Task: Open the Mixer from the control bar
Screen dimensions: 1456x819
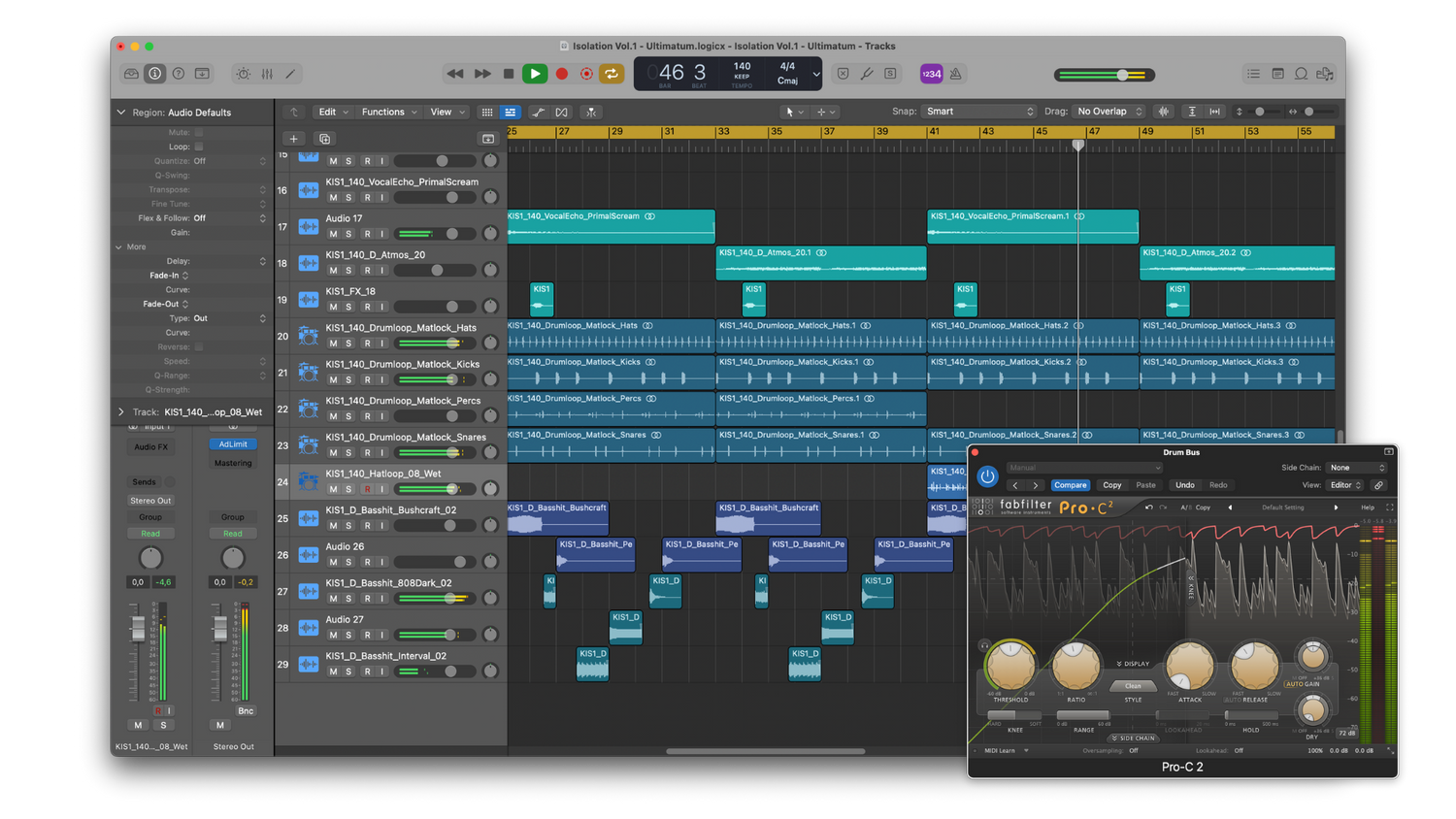Action: point(267,74)
